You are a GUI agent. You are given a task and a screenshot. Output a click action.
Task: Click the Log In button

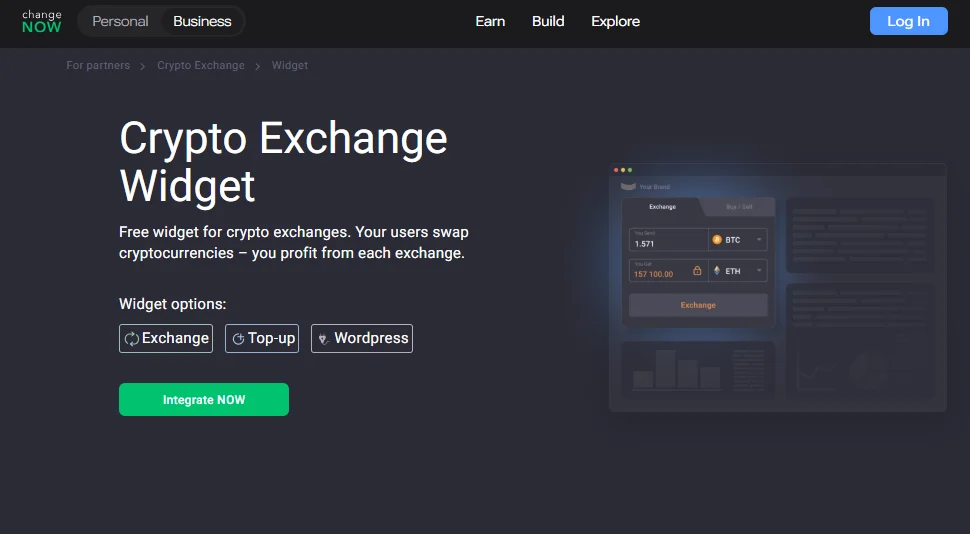pos(908,21)
